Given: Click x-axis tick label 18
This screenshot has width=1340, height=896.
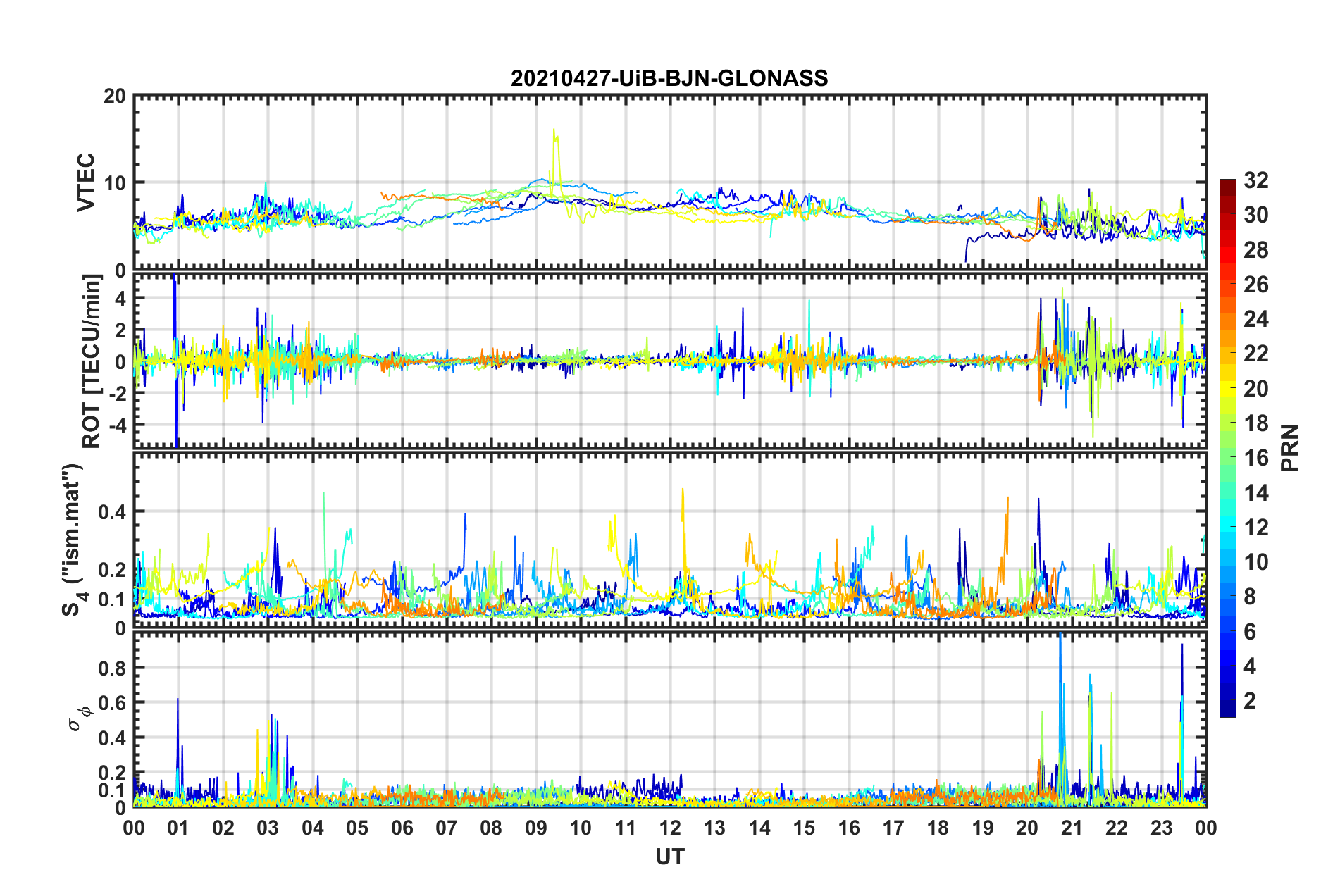Looking at the screenshot, I should point(938,828).
